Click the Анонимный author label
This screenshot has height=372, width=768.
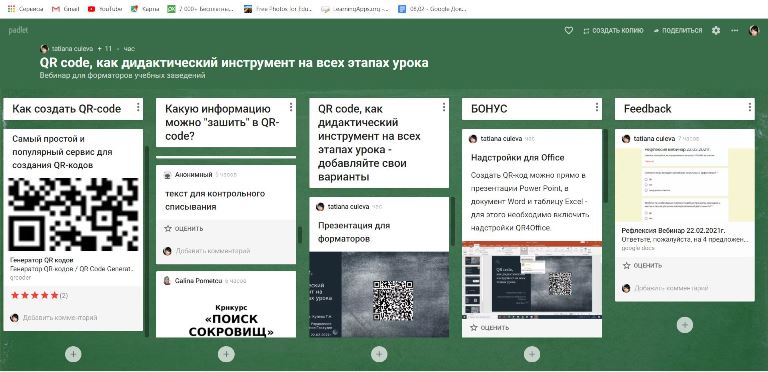click(x=193, y=175)
